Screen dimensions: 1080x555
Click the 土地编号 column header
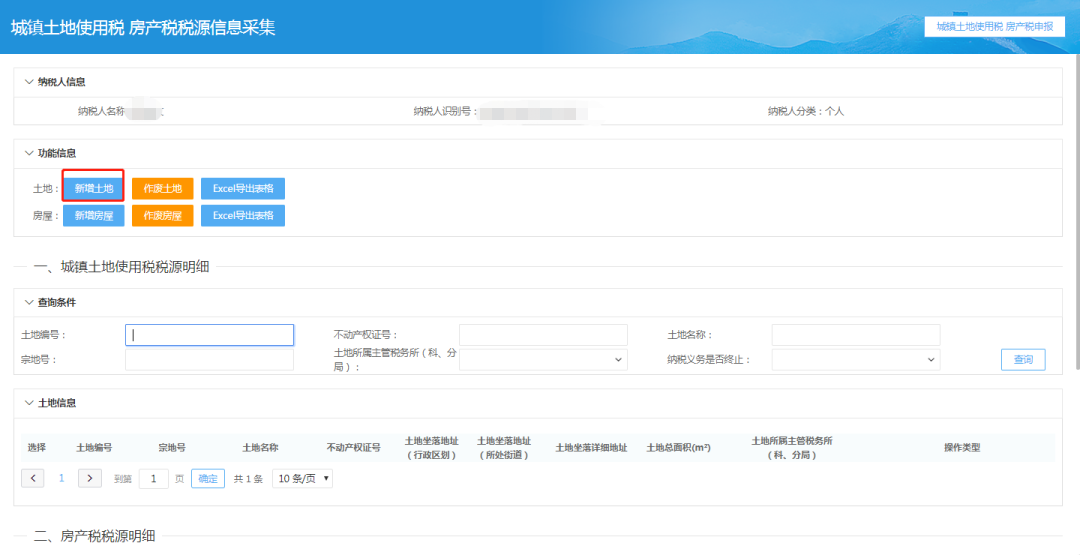click(94, 448)
